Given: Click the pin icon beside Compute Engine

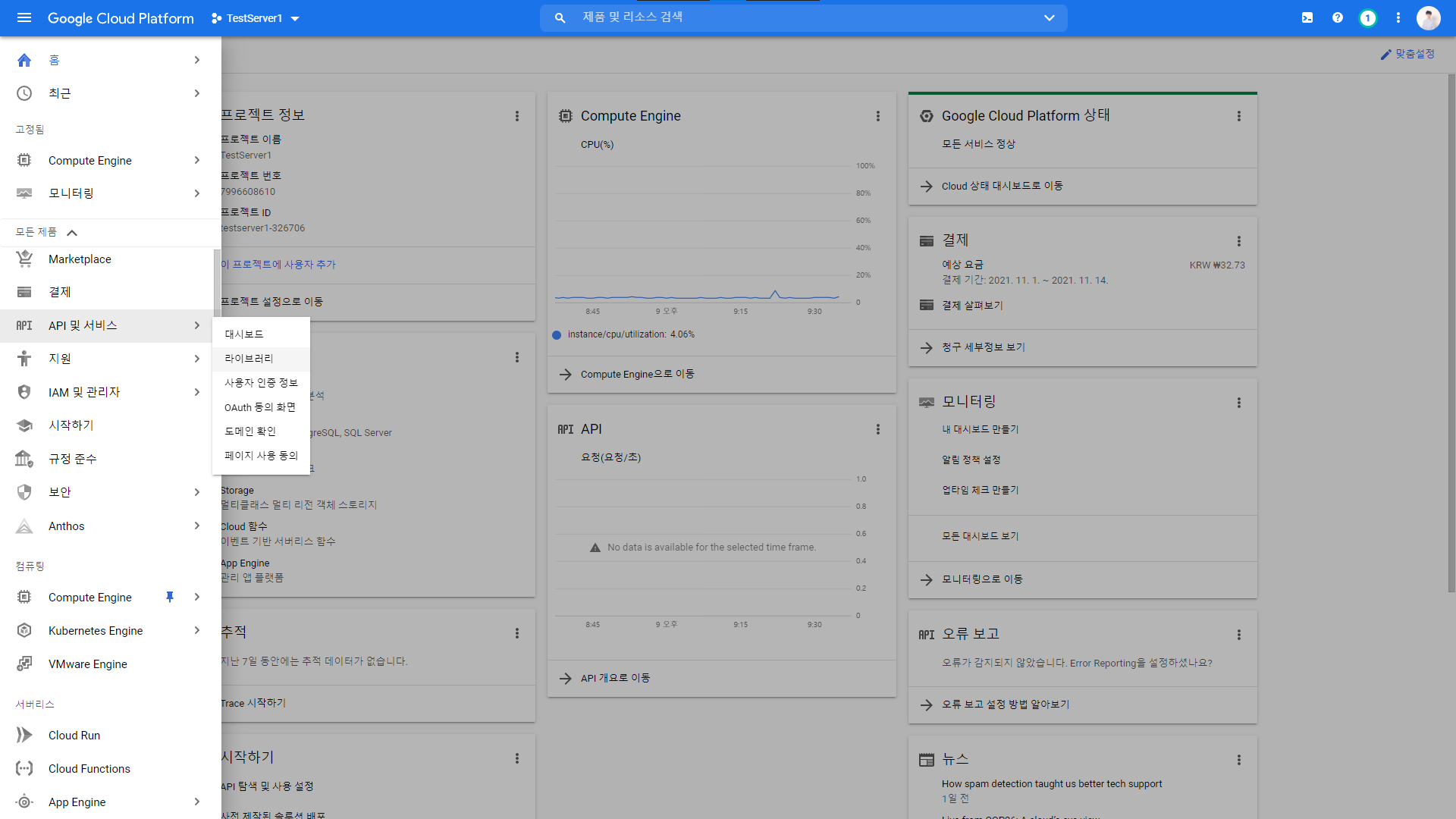Looking at the screenshot, I should pos(170,597).
